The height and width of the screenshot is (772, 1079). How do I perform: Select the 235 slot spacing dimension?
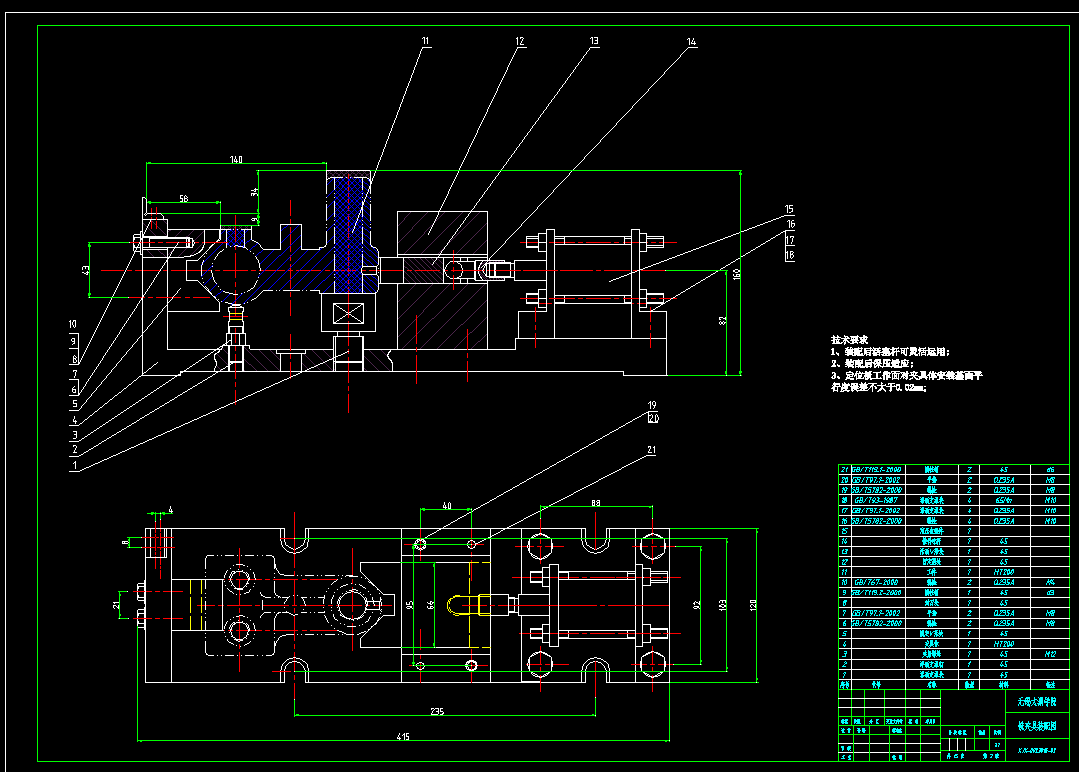437,711
